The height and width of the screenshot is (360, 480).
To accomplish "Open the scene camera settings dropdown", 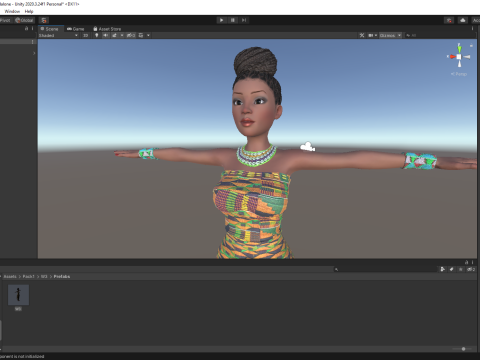I will pos(372,35).
